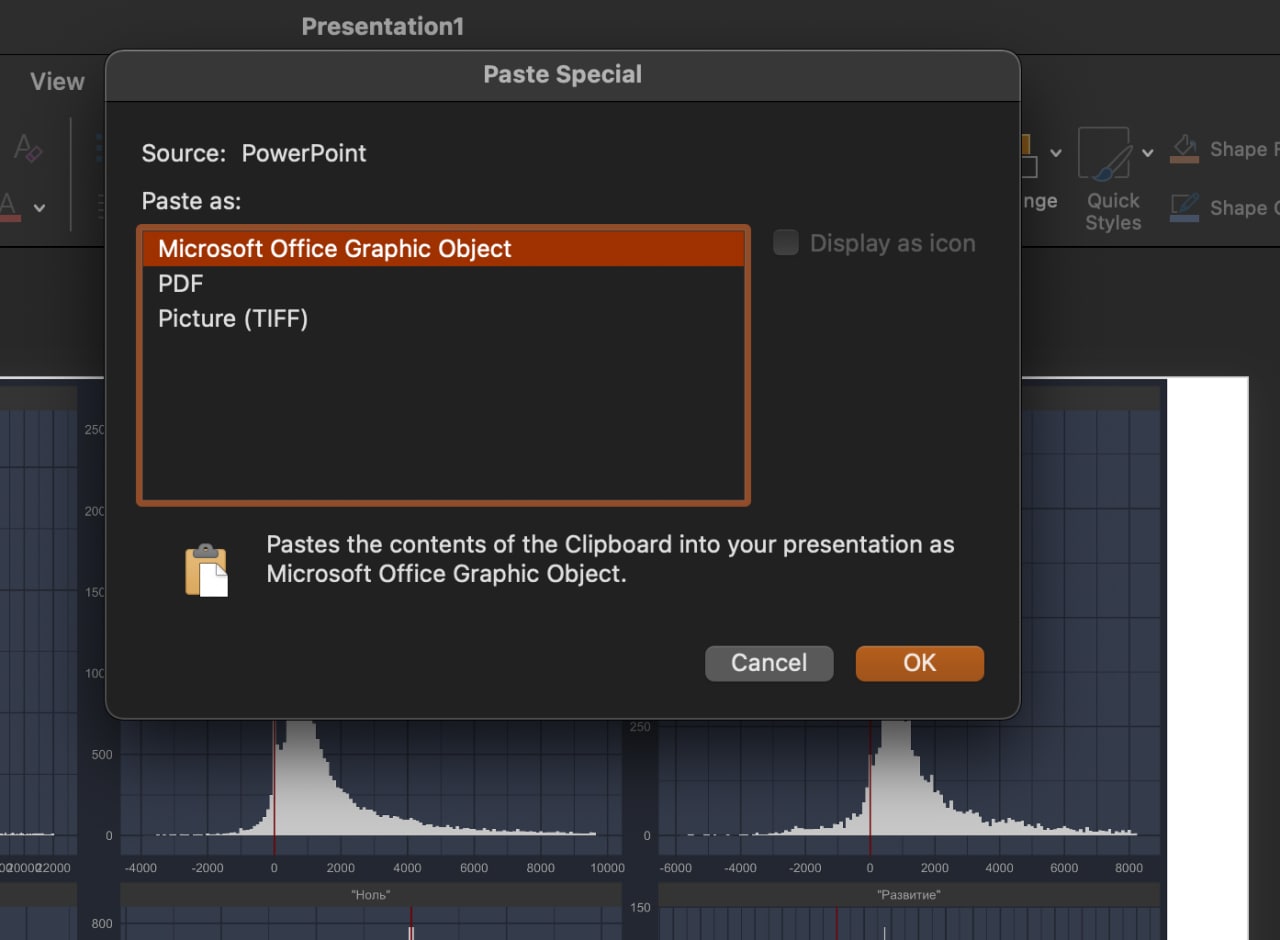Viewport: 1280px width, 940px height.
Task: Click the Quick Styles brush icon
Action: (x=1104, y=153)
